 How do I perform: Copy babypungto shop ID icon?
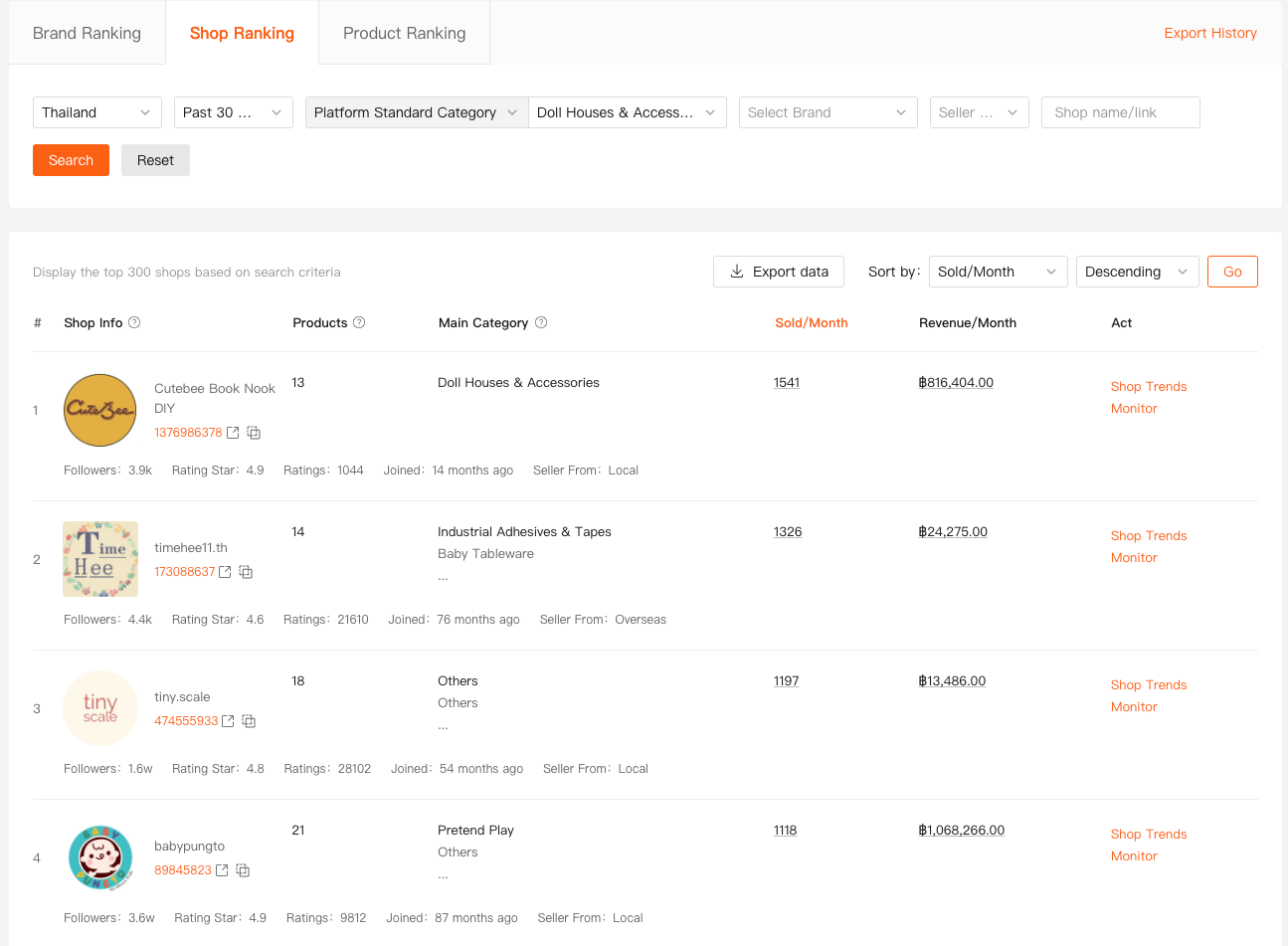click(x=243, y=870)
